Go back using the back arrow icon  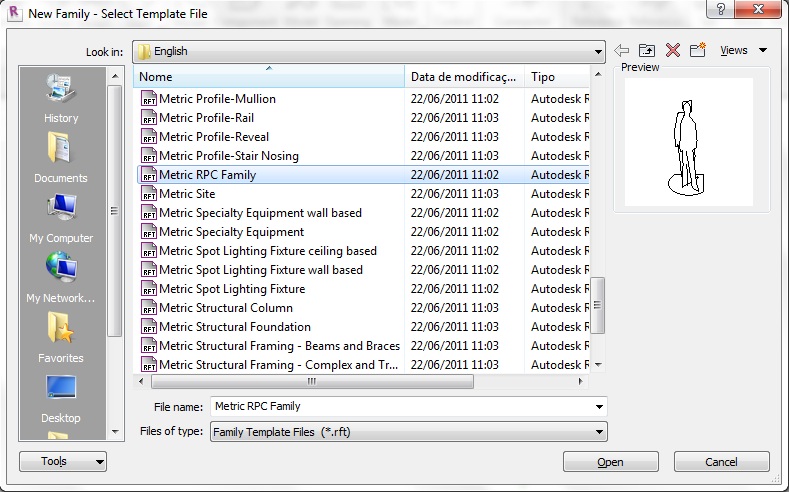click(x=622, y=50)
